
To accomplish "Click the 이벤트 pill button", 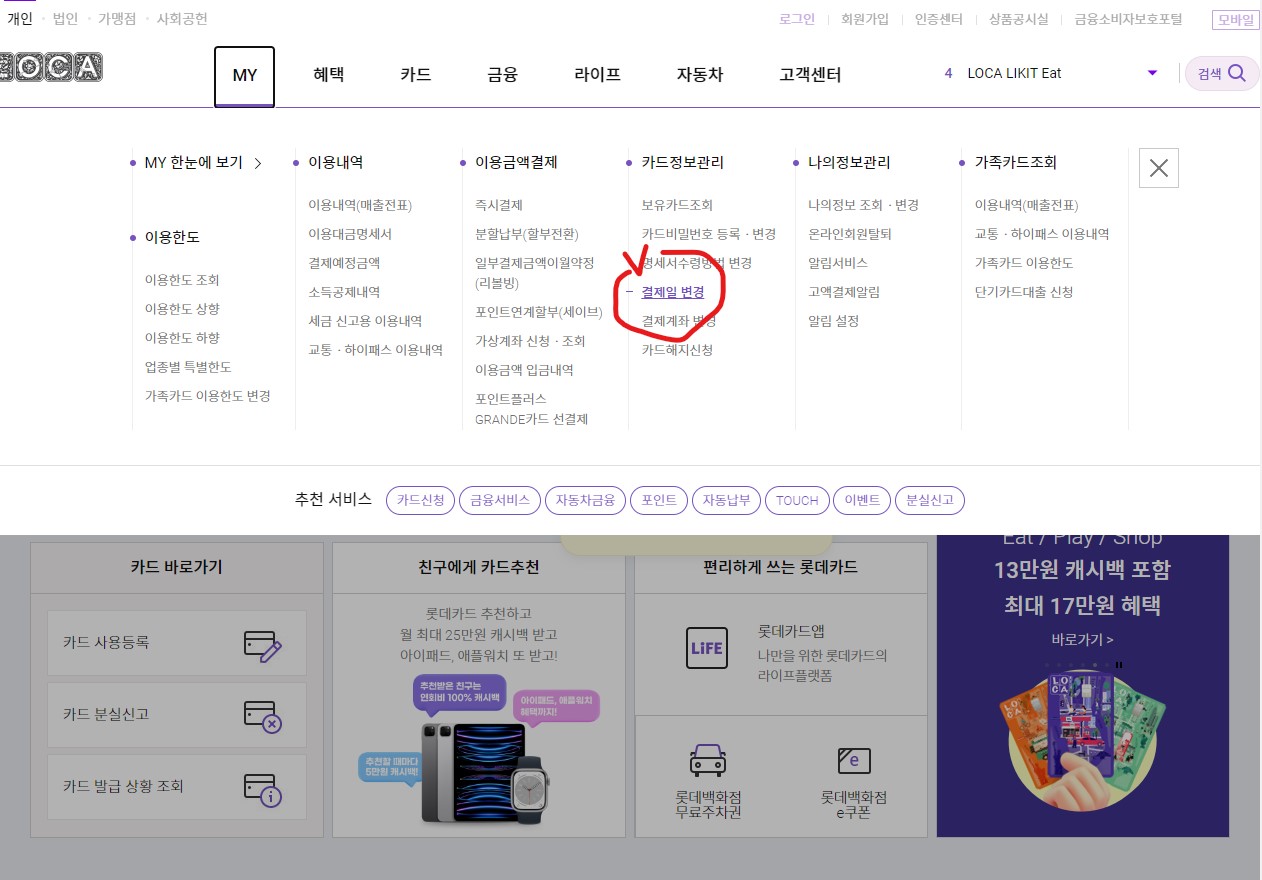I will [x=862, y=500].
